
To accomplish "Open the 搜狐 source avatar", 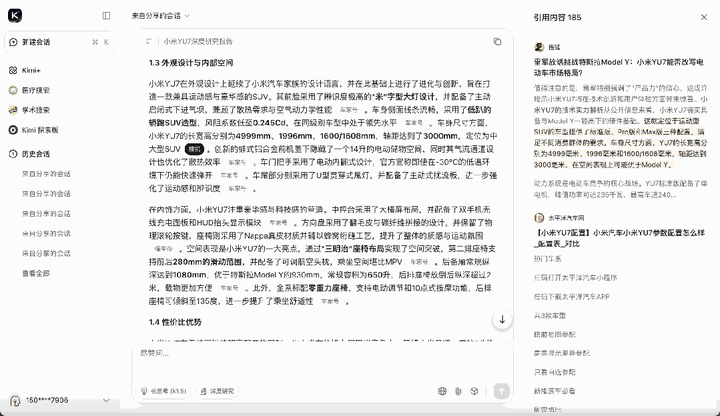I will (539, 47).
